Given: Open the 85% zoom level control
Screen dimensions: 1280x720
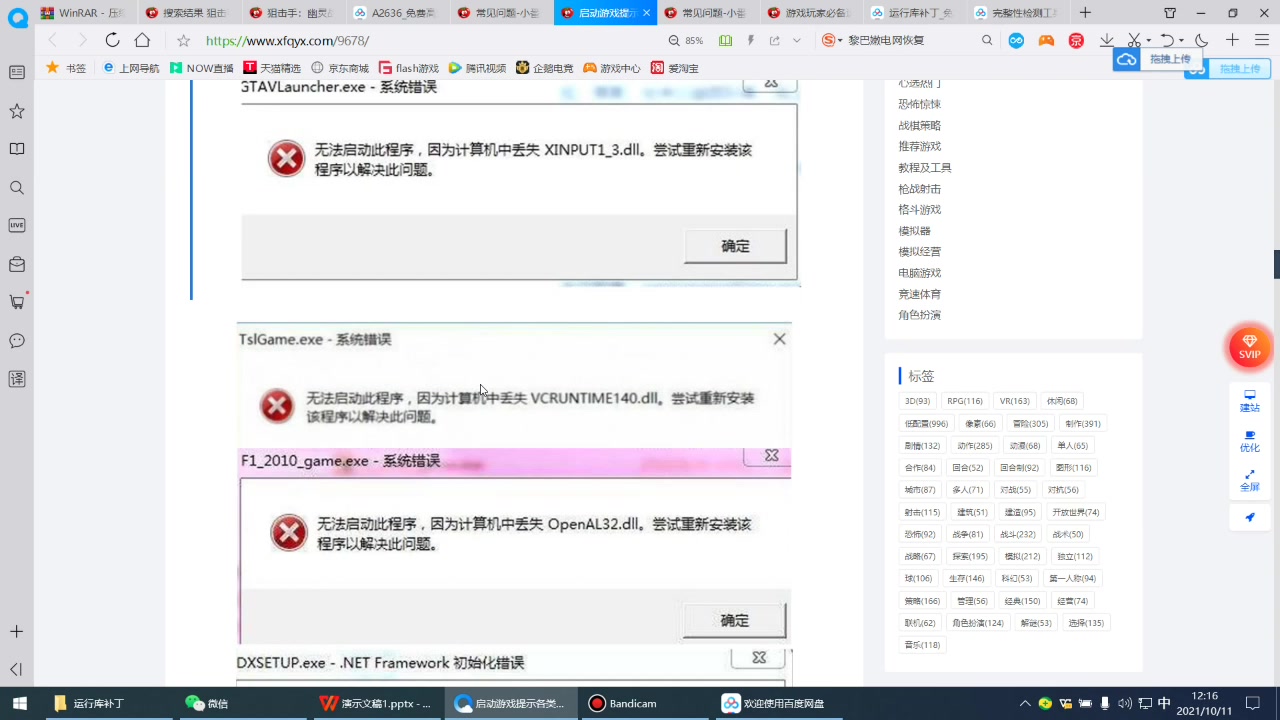Looking at the screenshot, I should 686,40.
